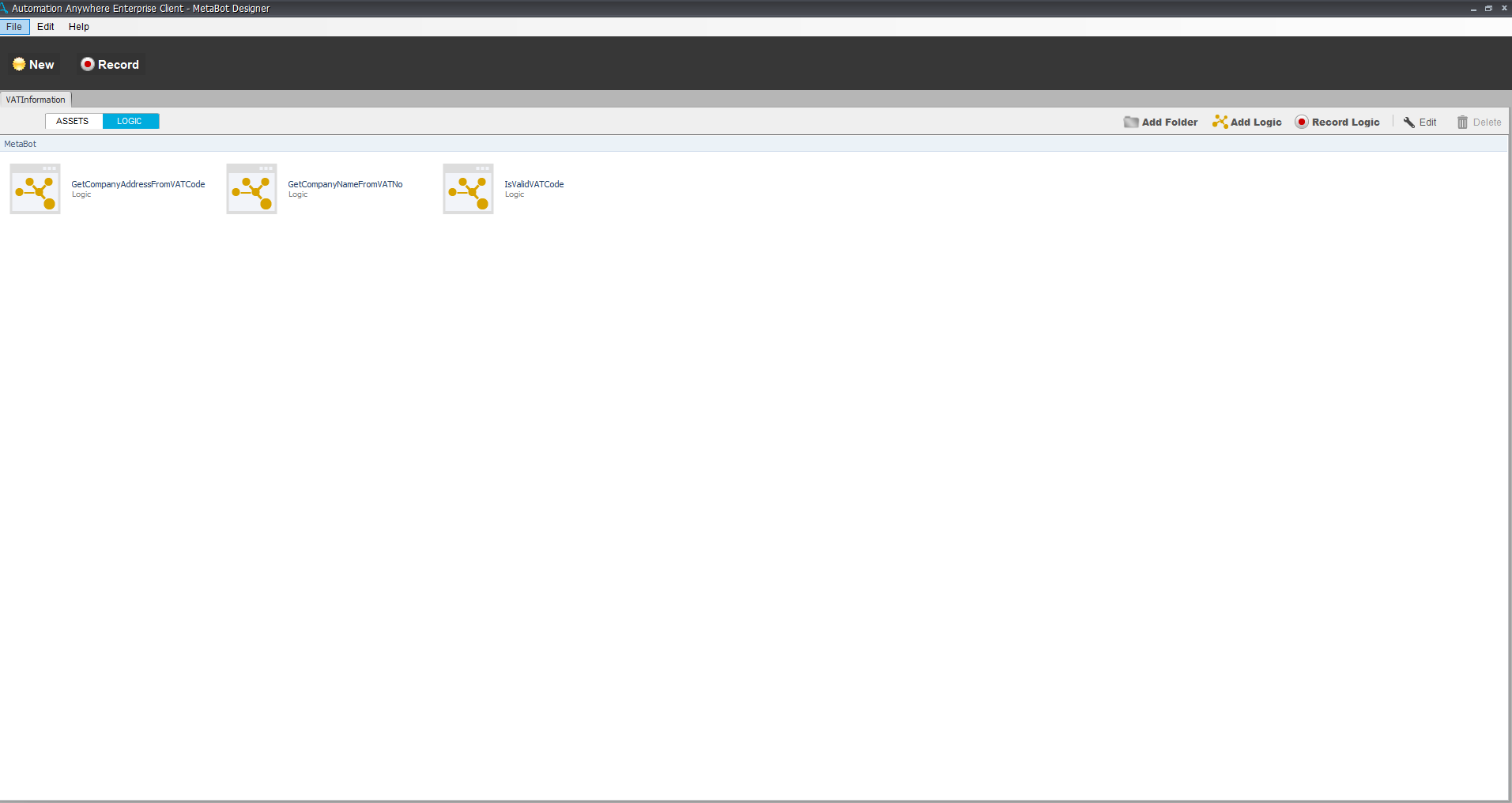Click the GetCompanyAddressFromVATCode name text
1512x803 pixels.
pyautogui.click(x=138, y=184)
